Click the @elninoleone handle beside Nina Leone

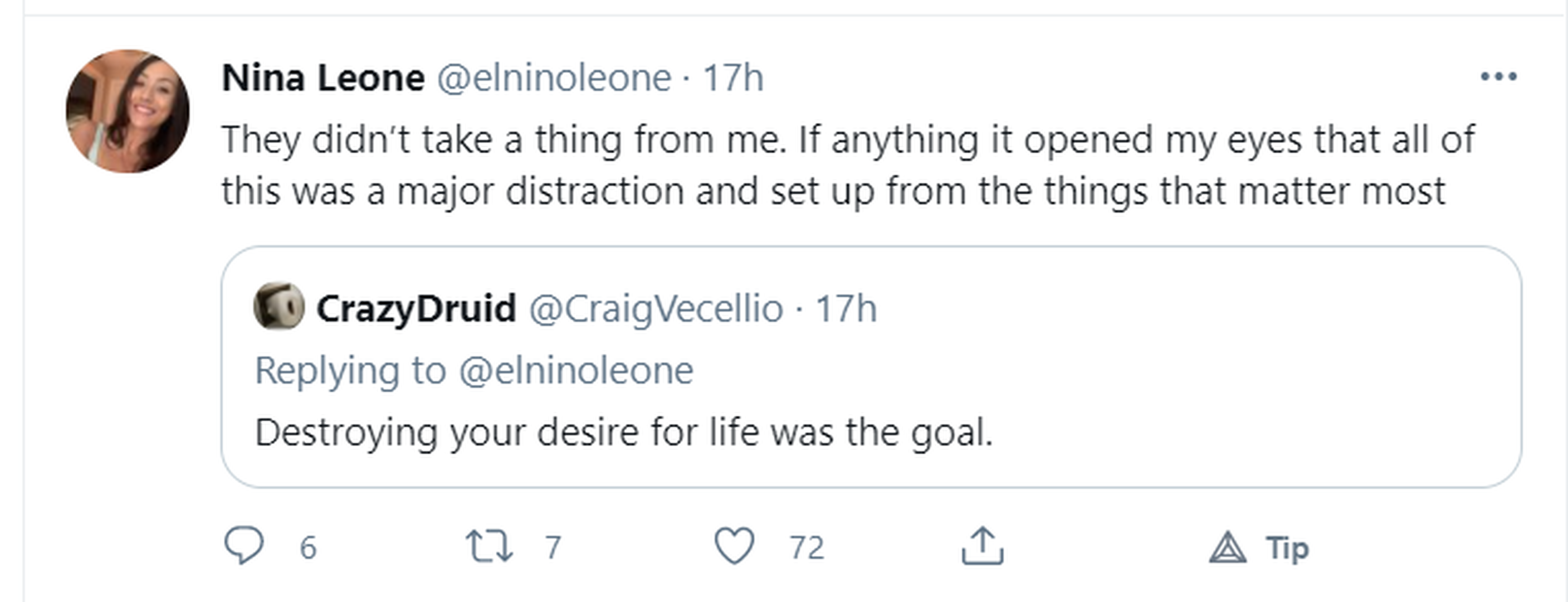(554, 78)
